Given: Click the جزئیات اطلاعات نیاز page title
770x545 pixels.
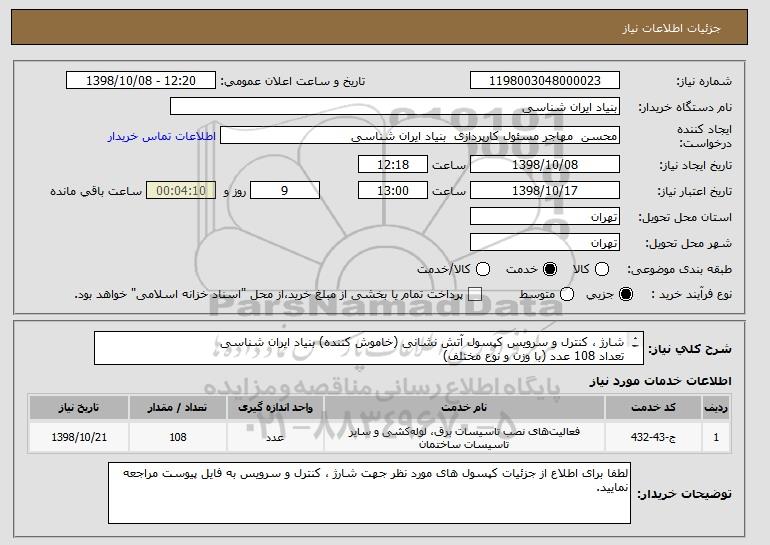Looking at the screenshot, I should click(x=671, y=28).
